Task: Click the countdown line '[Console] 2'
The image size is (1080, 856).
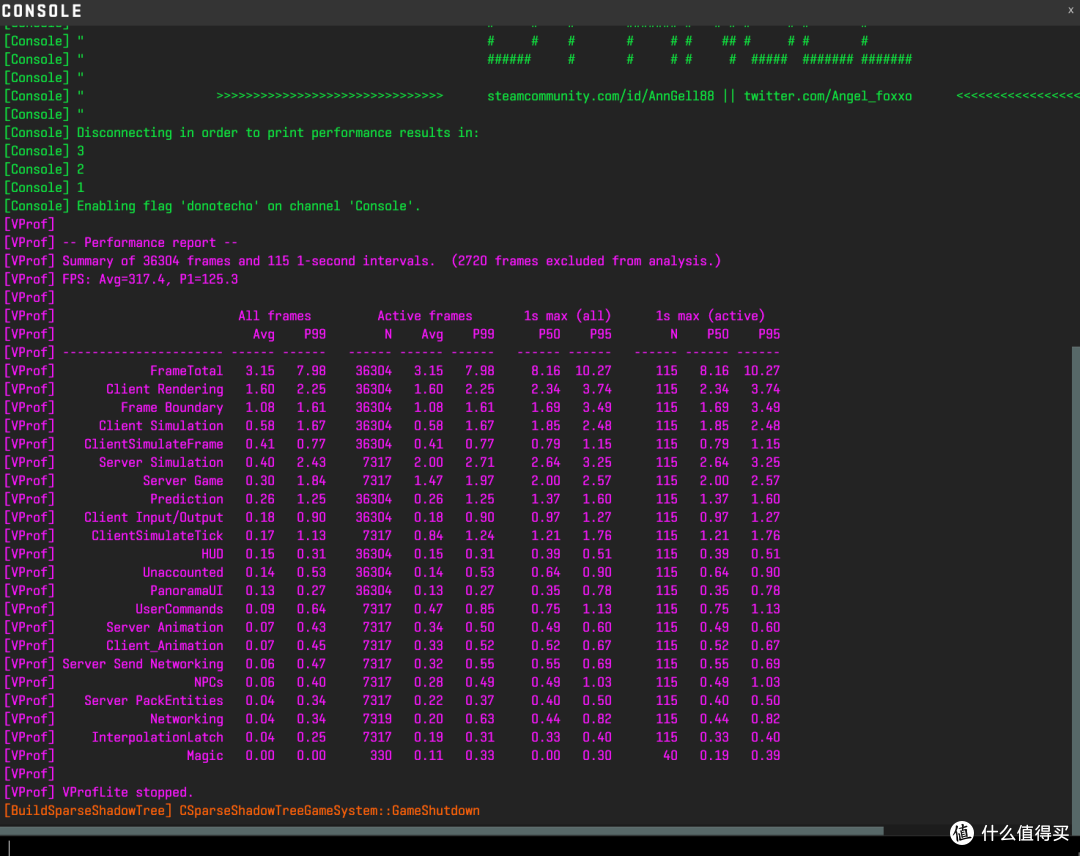Action: pos(44,169)
